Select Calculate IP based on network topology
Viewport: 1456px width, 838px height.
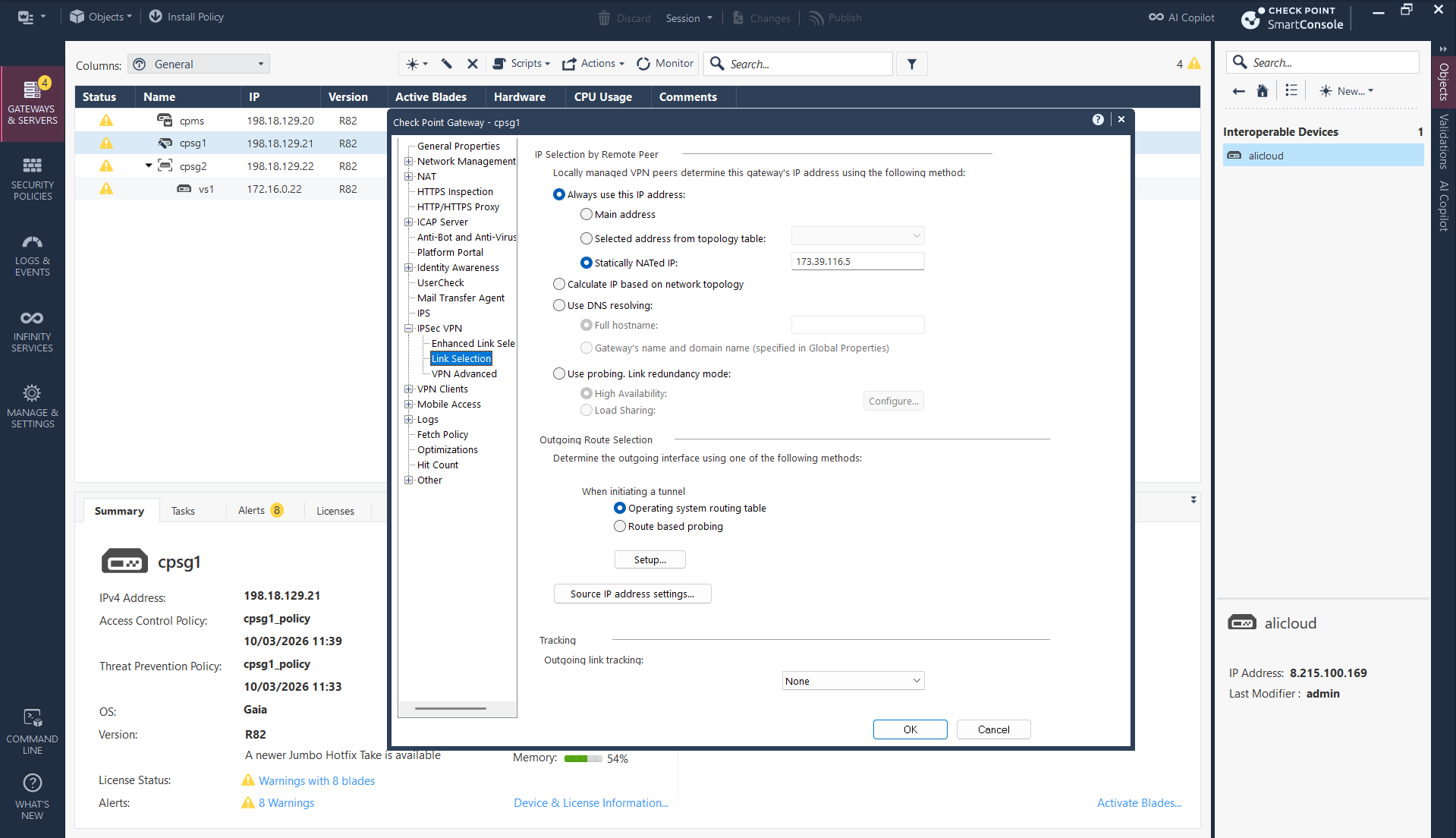click(x=559, y=285)
